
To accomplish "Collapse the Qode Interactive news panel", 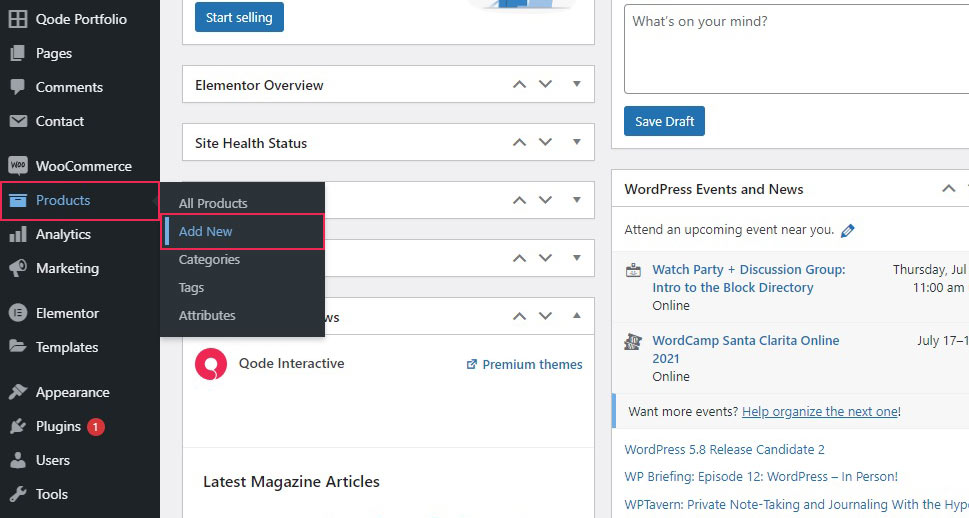I will (577, 316).
